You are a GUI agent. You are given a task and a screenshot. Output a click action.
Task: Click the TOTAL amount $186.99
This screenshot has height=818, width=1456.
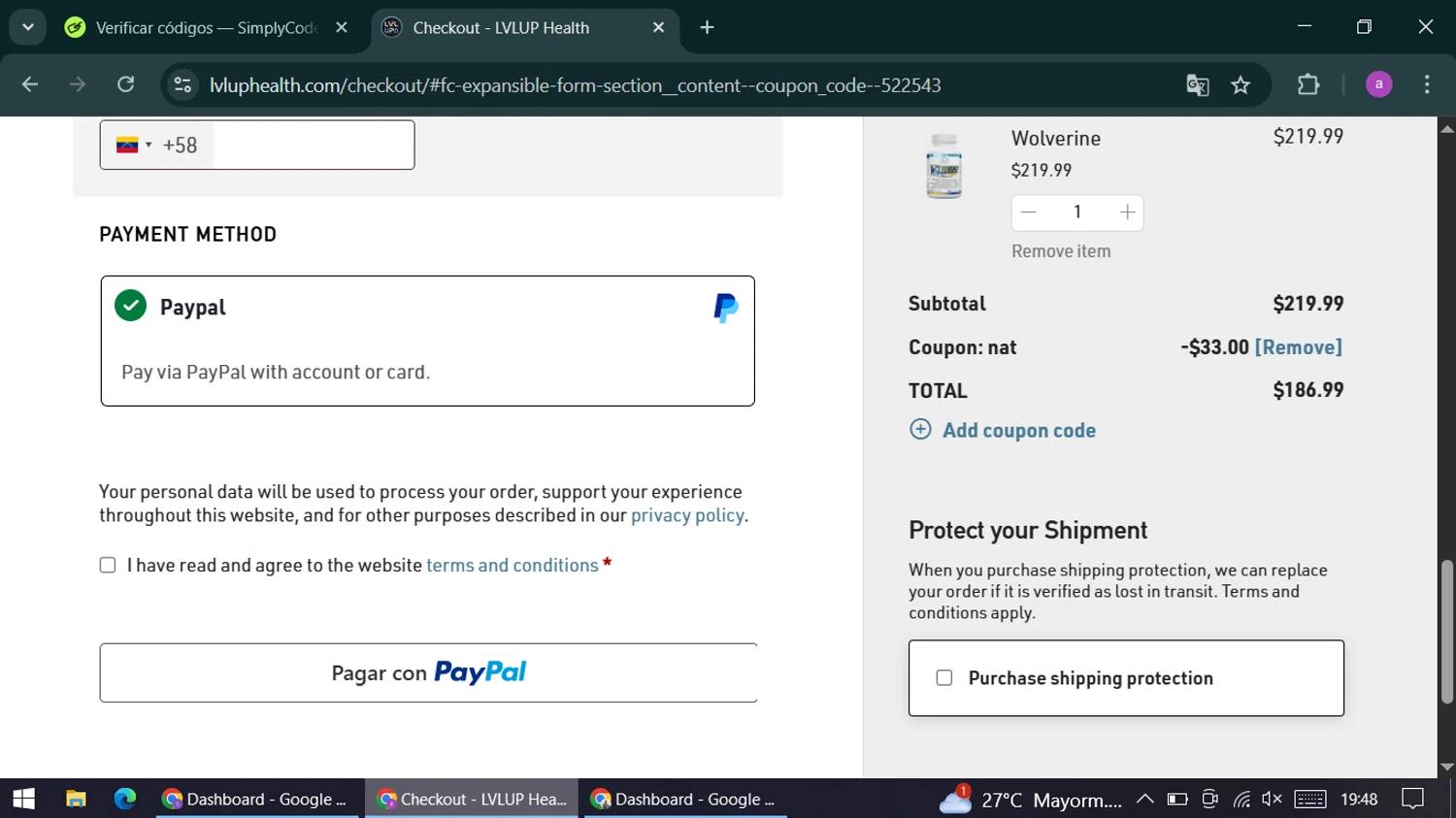pos(1308,389)
